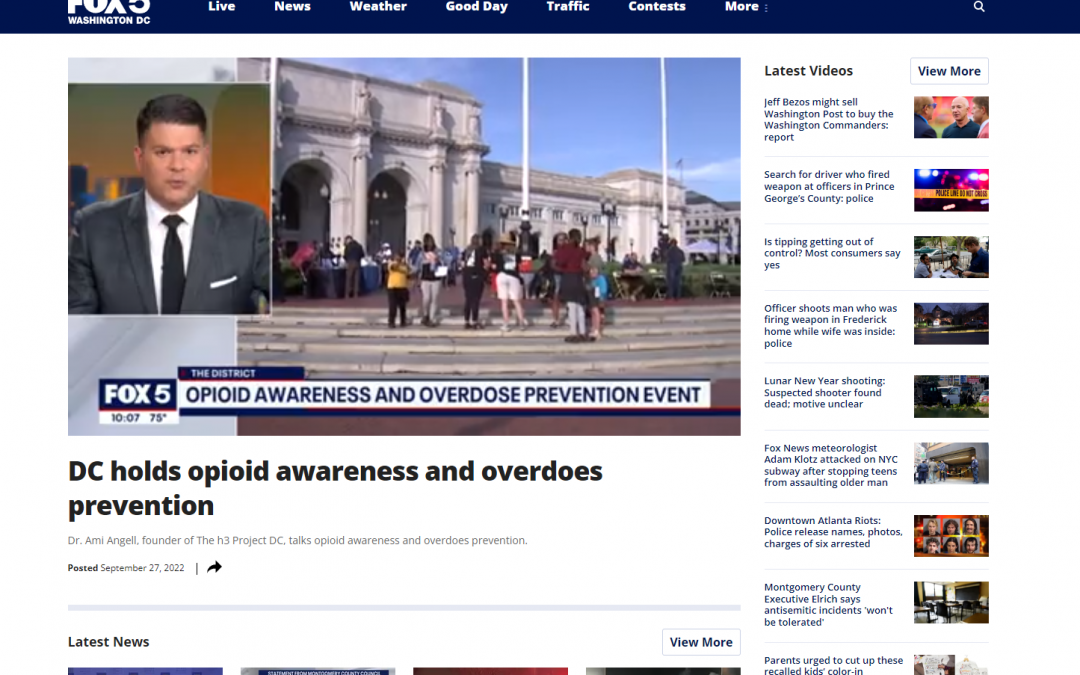Viewport: 1080px width, 675px height.
Task: Select Traffic from the top navigation
Action: pyautogui.click(x=567, y=7)
